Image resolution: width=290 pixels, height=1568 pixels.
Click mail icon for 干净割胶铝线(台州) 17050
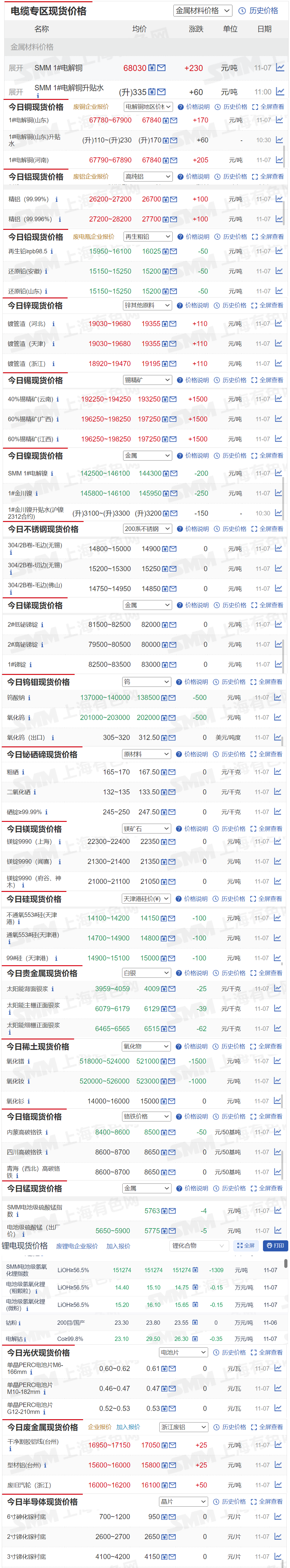(x=173, y=1445)
